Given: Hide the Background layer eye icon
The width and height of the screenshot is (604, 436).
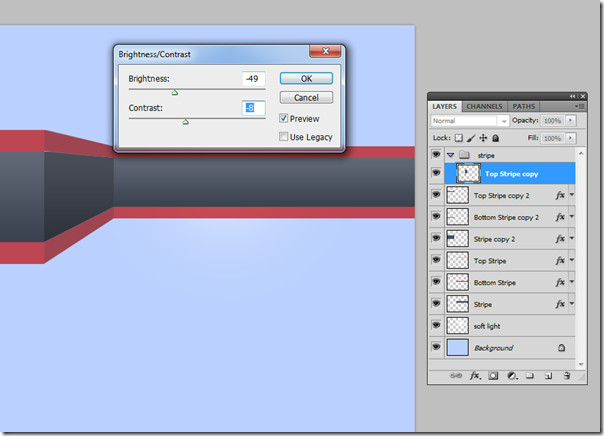Looking at the screenshot, I should click(x=436, y=347).
